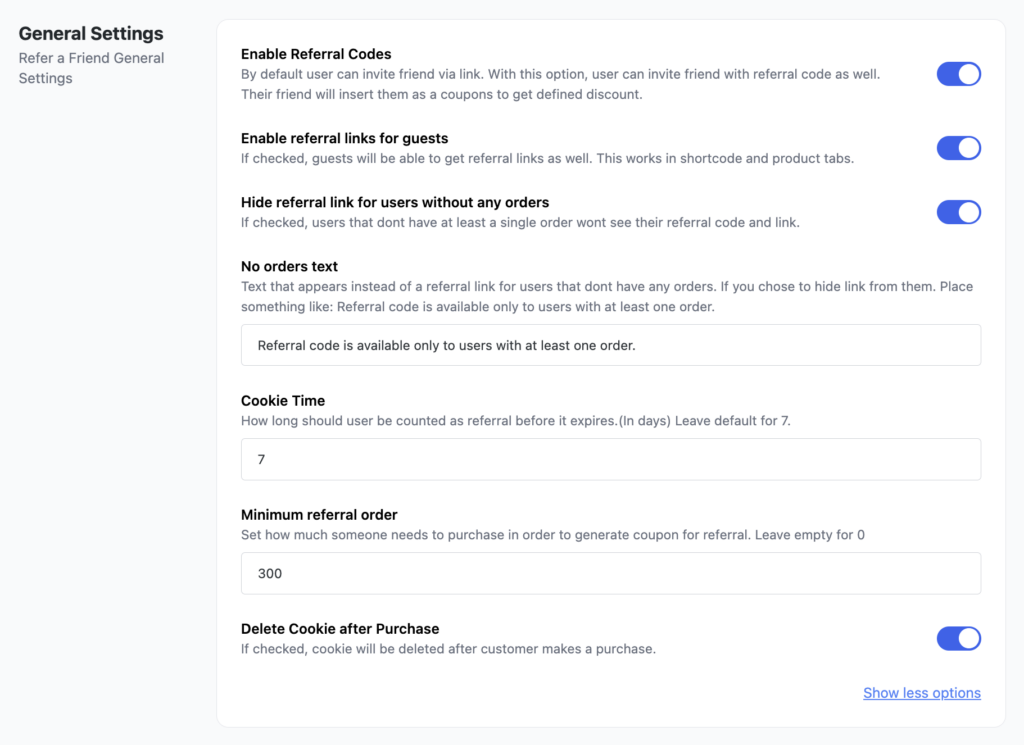
Task: Click the "Refer a Friend General Settings" subtitle
Action: pos(91,67)
